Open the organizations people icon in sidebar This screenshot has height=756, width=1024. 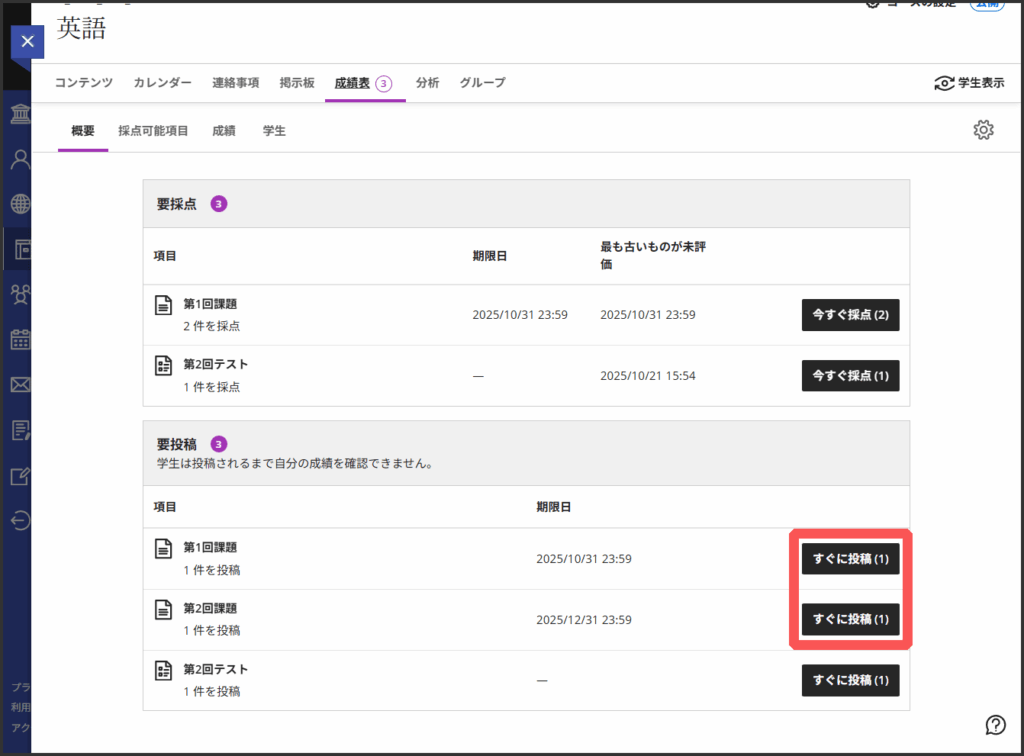[21, 293]
